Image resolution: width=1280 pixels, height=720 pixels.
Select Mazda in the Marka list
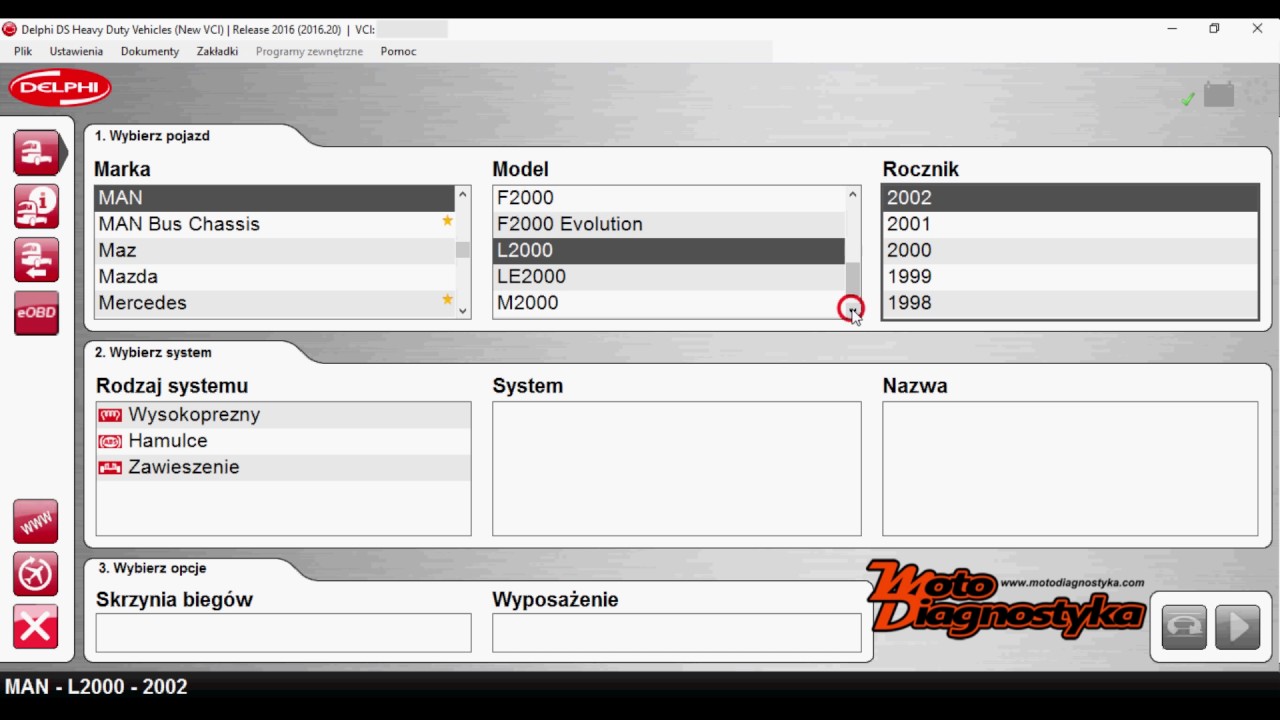(x=275, y=276)
